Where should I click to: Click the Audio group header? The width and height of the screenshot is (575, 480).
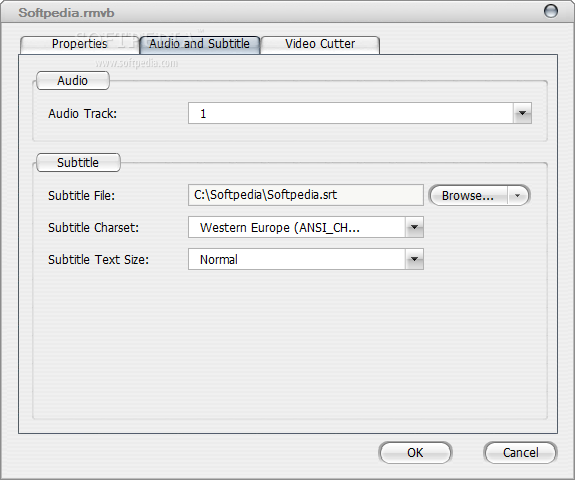tap(73, 81)
